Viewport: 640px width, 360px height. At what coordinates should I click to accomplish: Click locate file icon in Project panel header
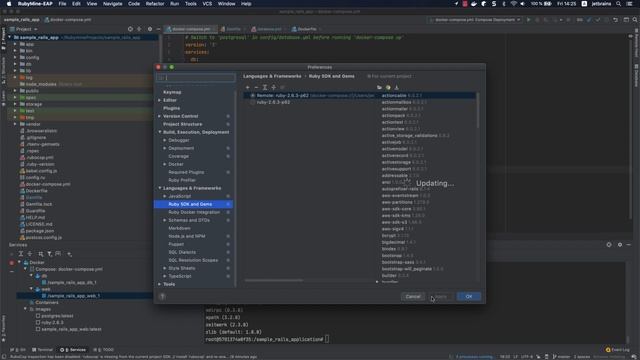point(130,29)
